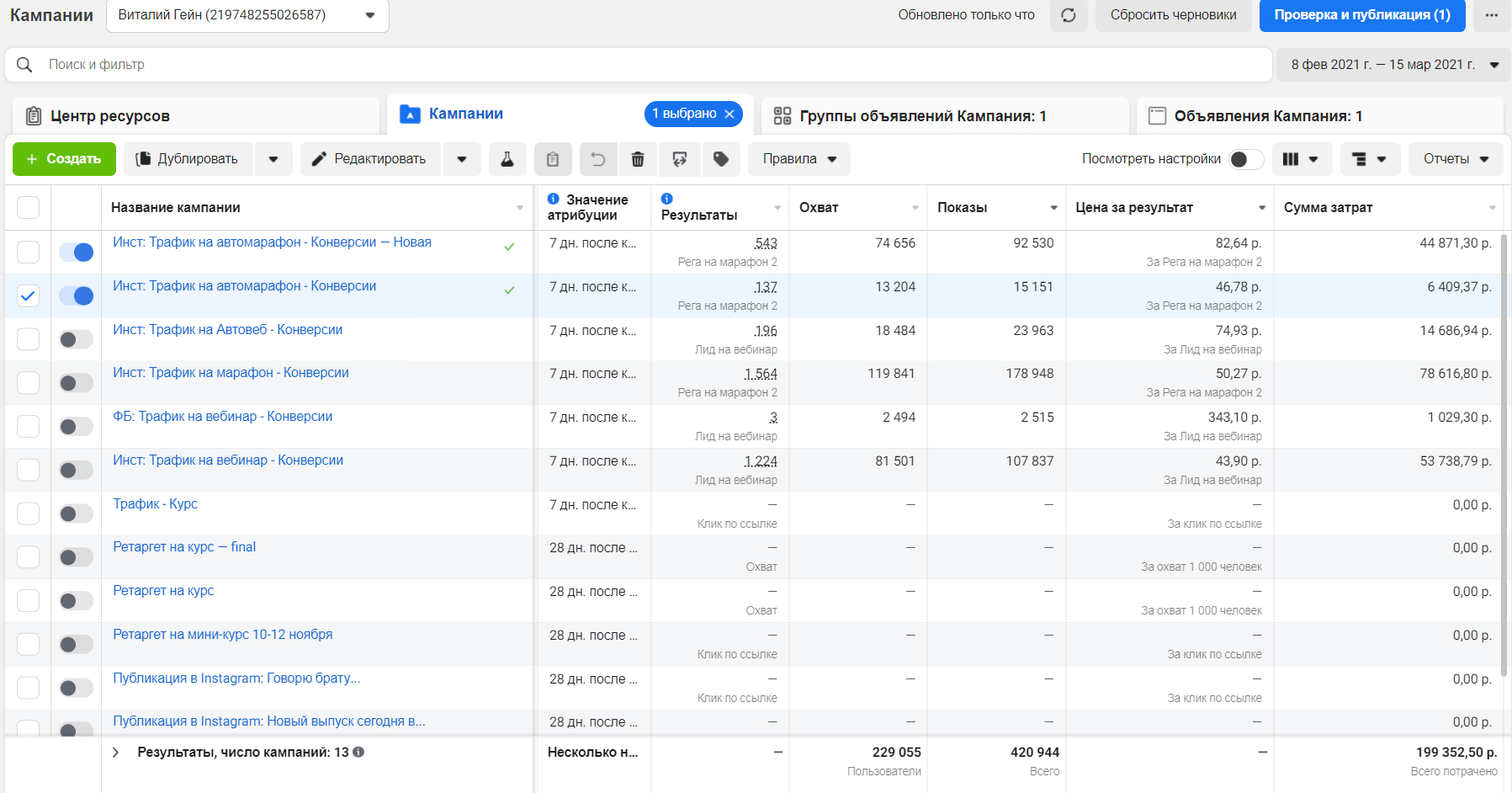Screen dimensions: 1512x793
Task: Turn off campaign 'Конверсии — Новая' switch
Action: 77,252
